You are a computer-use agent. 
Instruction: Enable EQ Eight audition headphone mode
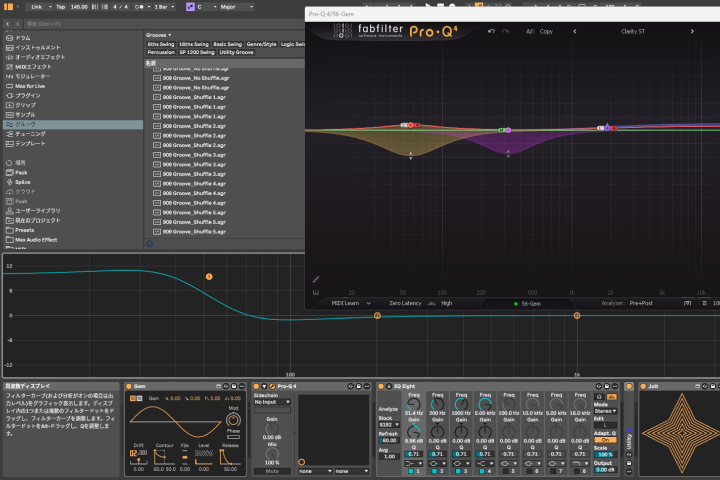point(599,397)
